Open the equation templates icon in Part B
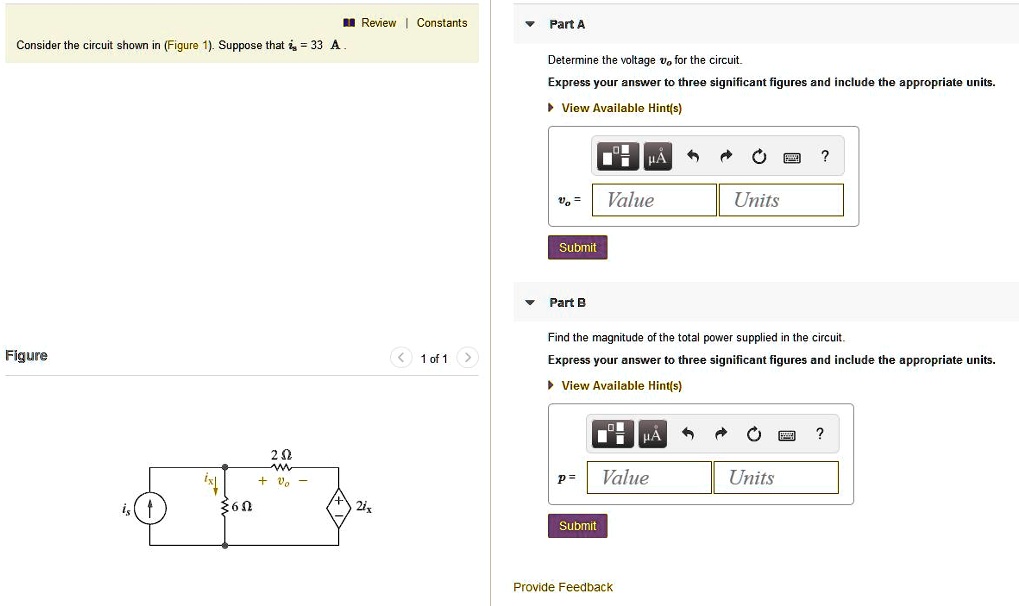Screen dimensions: 1019x606 pos(612,434)
